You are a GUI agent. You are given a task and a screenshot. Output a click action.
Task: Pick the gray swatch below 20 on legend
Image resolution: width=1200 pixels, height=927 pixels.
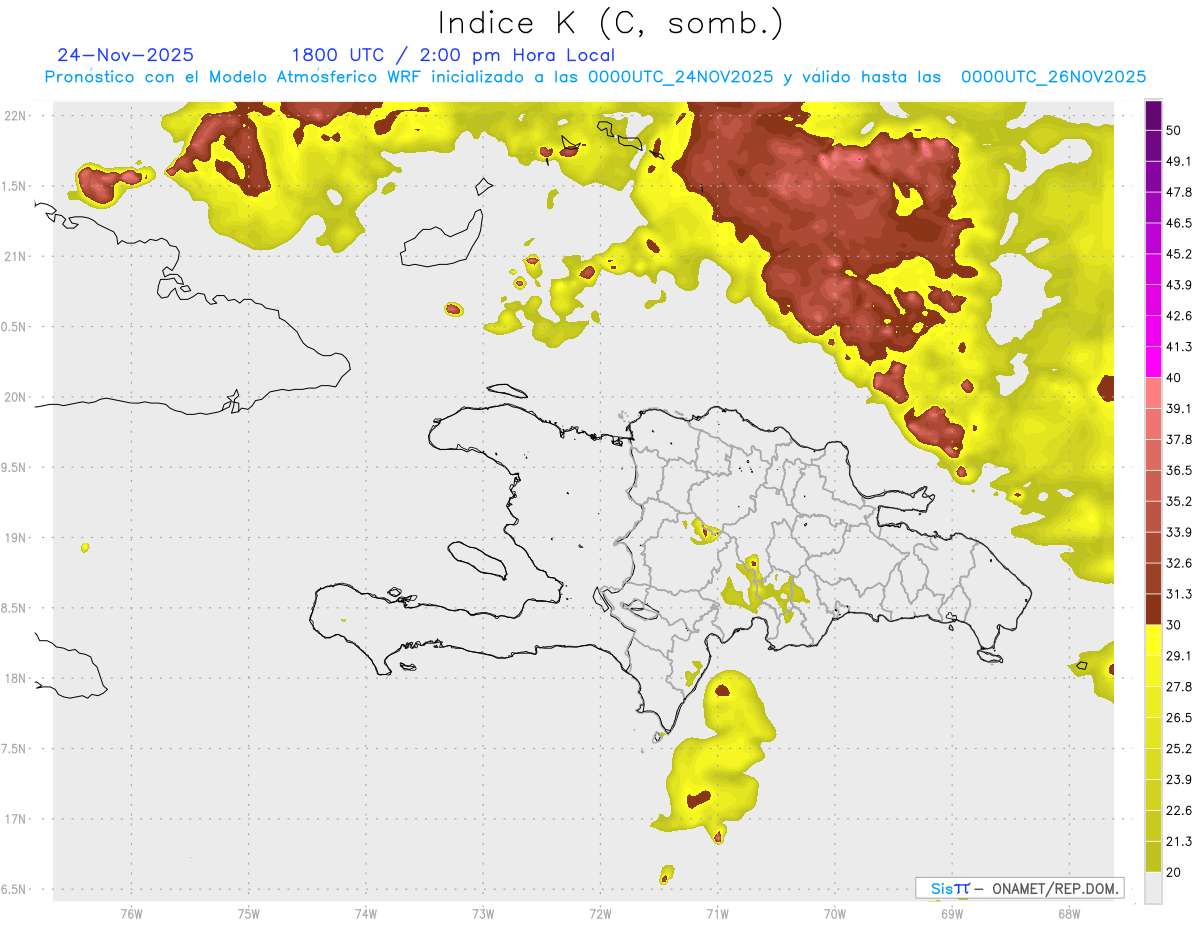tap(1153, 887)
